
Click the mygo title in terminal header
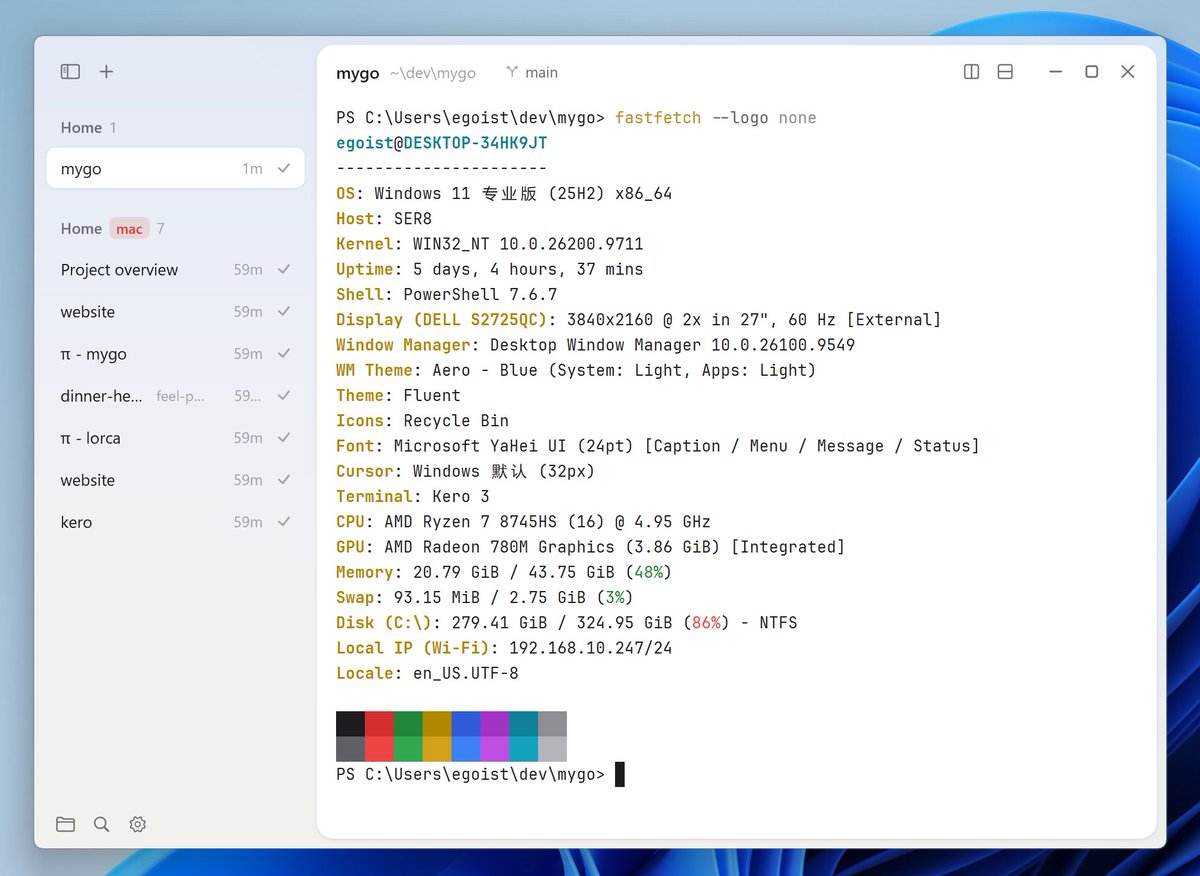[358, 73]
